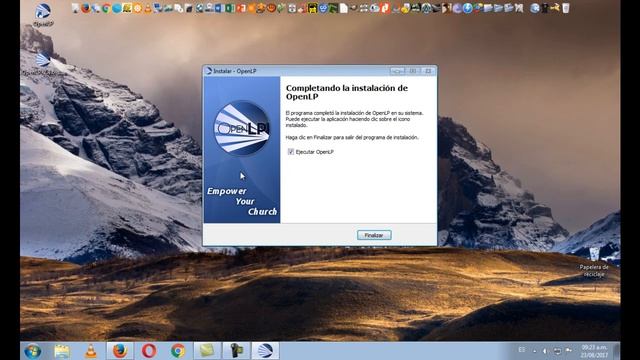640x360 pixels.
Task: Open the Windows Start menu orb
Action: pyautogui.click(x=32, y=351)
